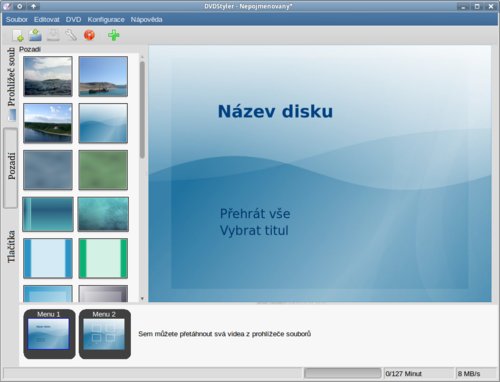Image resolution: width=500 pixels, height=382 pixels.
Task: Select cloudy coastal town background thumbnail
Action: pyautogui.click(x=48, y=76)
